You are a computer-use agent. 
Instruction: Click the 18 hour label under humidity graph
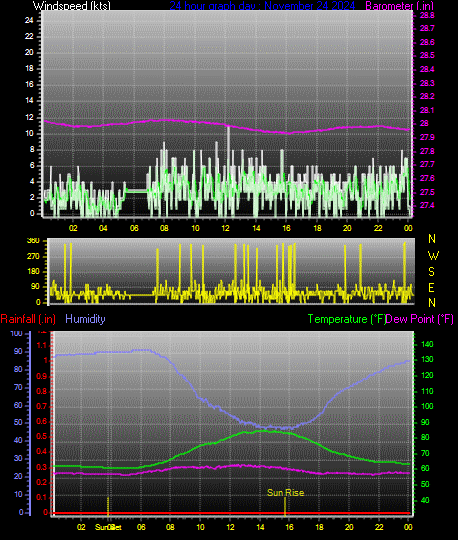[x=319, y=527]
